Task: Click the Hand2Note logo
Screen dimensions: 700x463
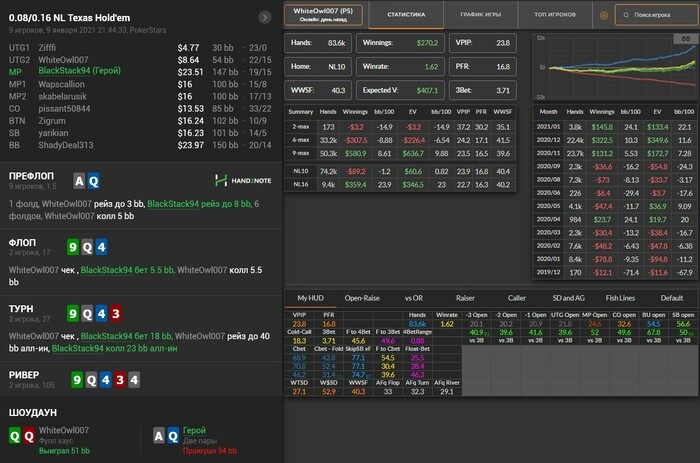Action: coord(243,180)
